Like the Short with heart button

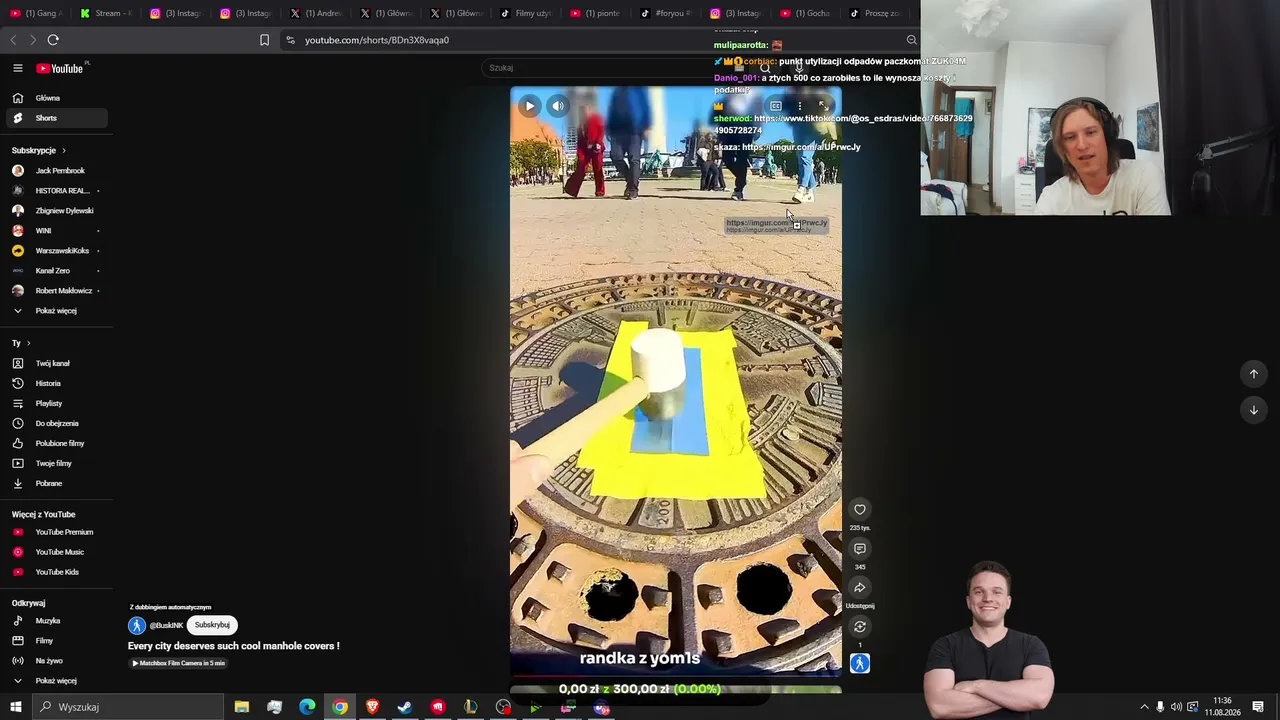pyautogui.click(x=860, y=510)
